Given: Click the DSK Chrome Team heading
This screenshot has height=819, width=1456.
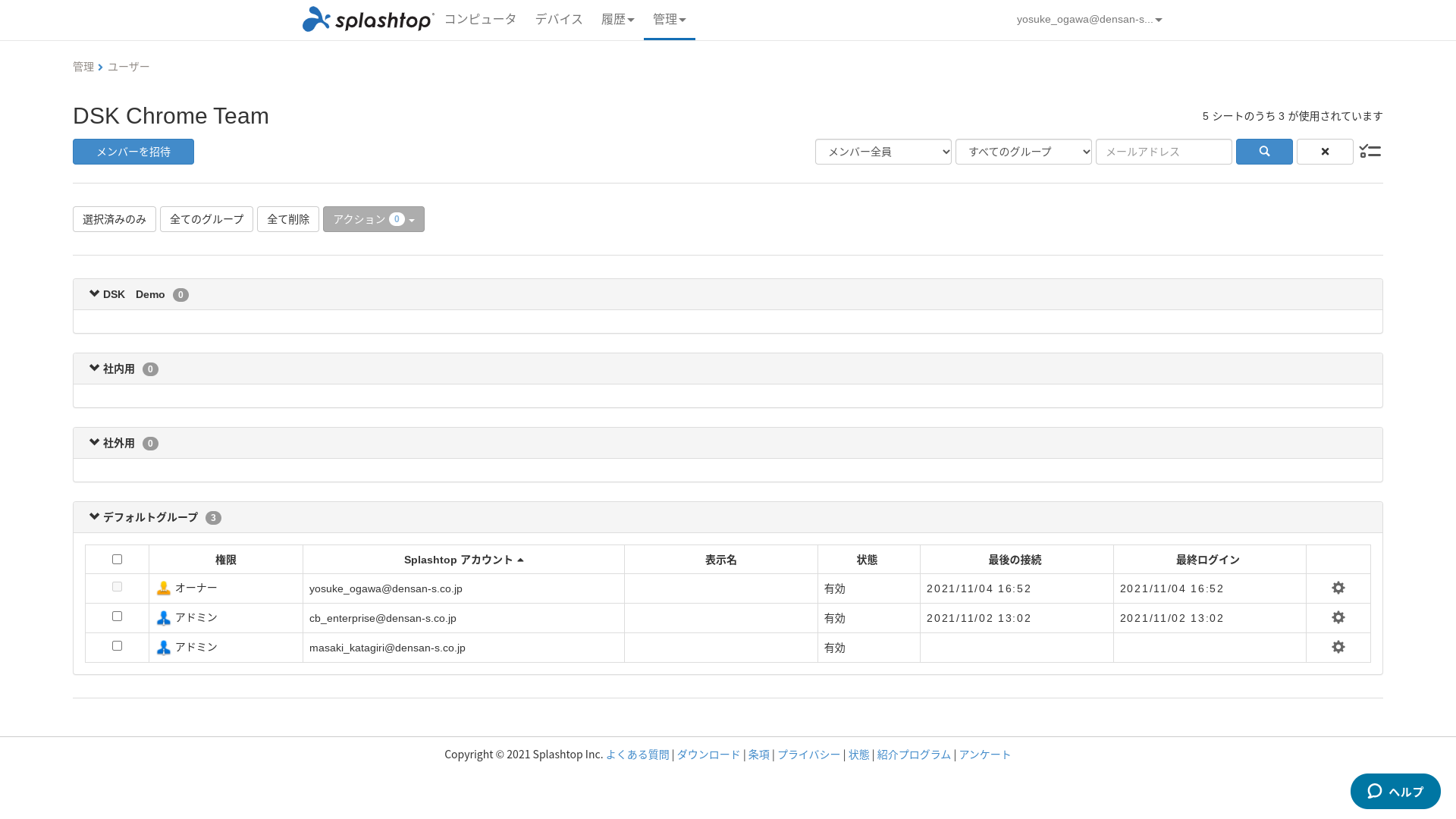Looking at the screenshot, I should pos(171,116).
